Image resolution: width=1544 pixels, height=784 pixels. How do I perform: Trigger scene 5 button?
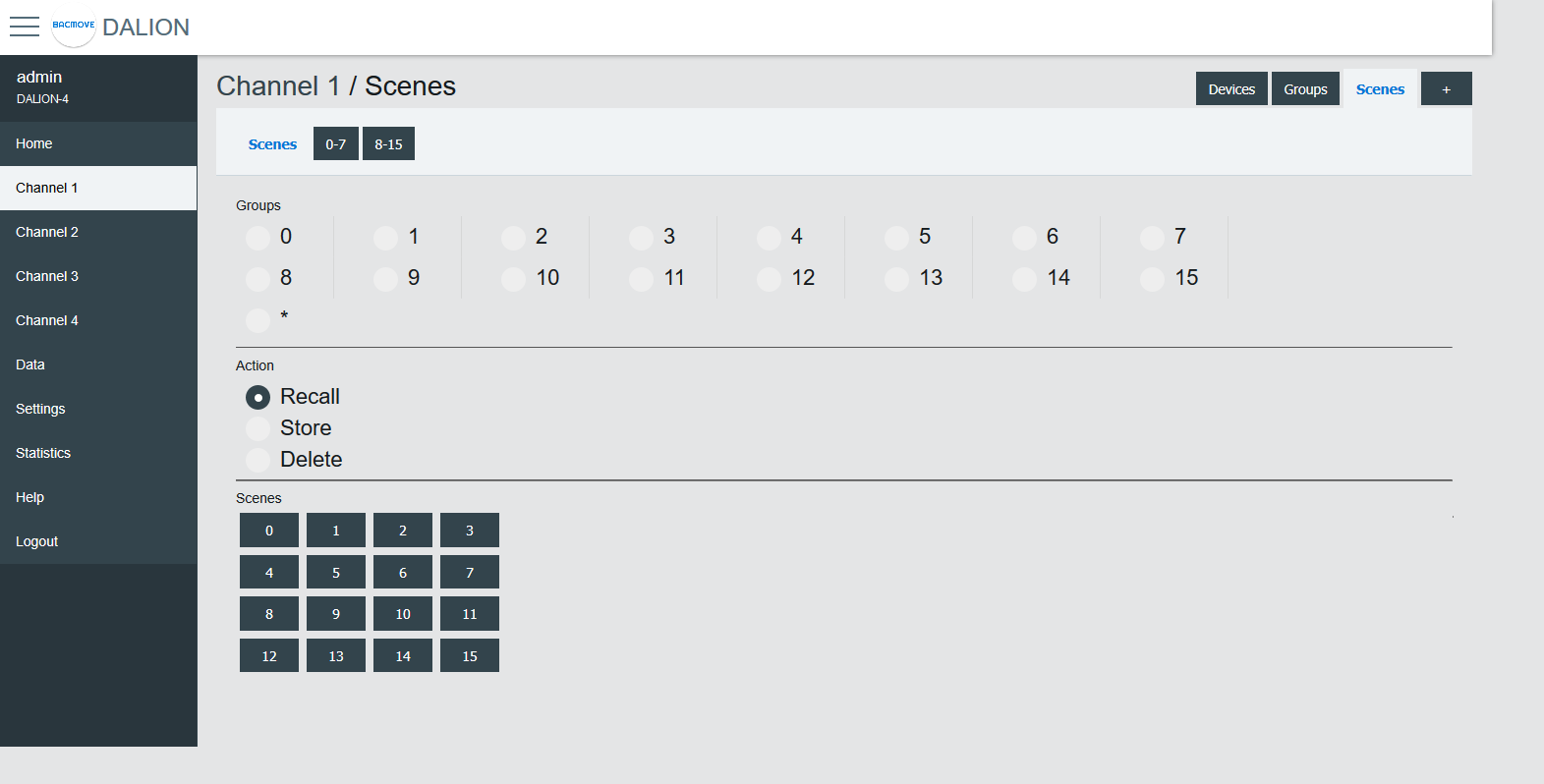point(336,572)
